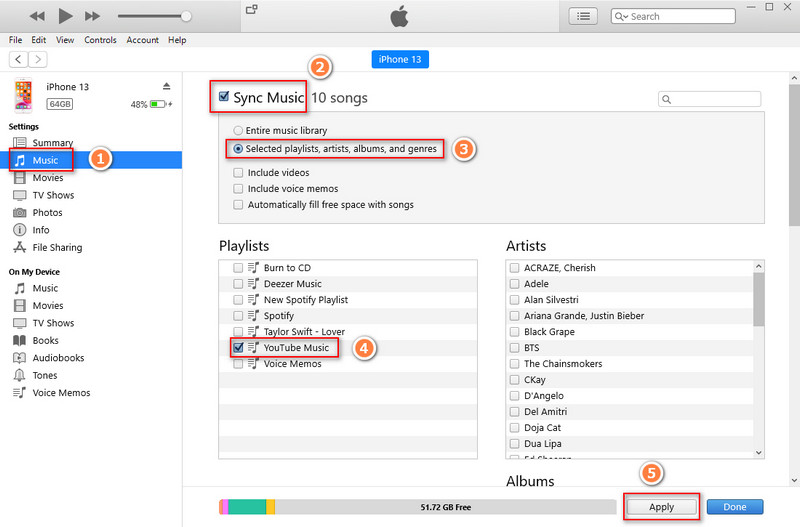Open Voice Memos in sidebar
The width and height of the screenshot is (800, 527).
click(x=61, y=393)
